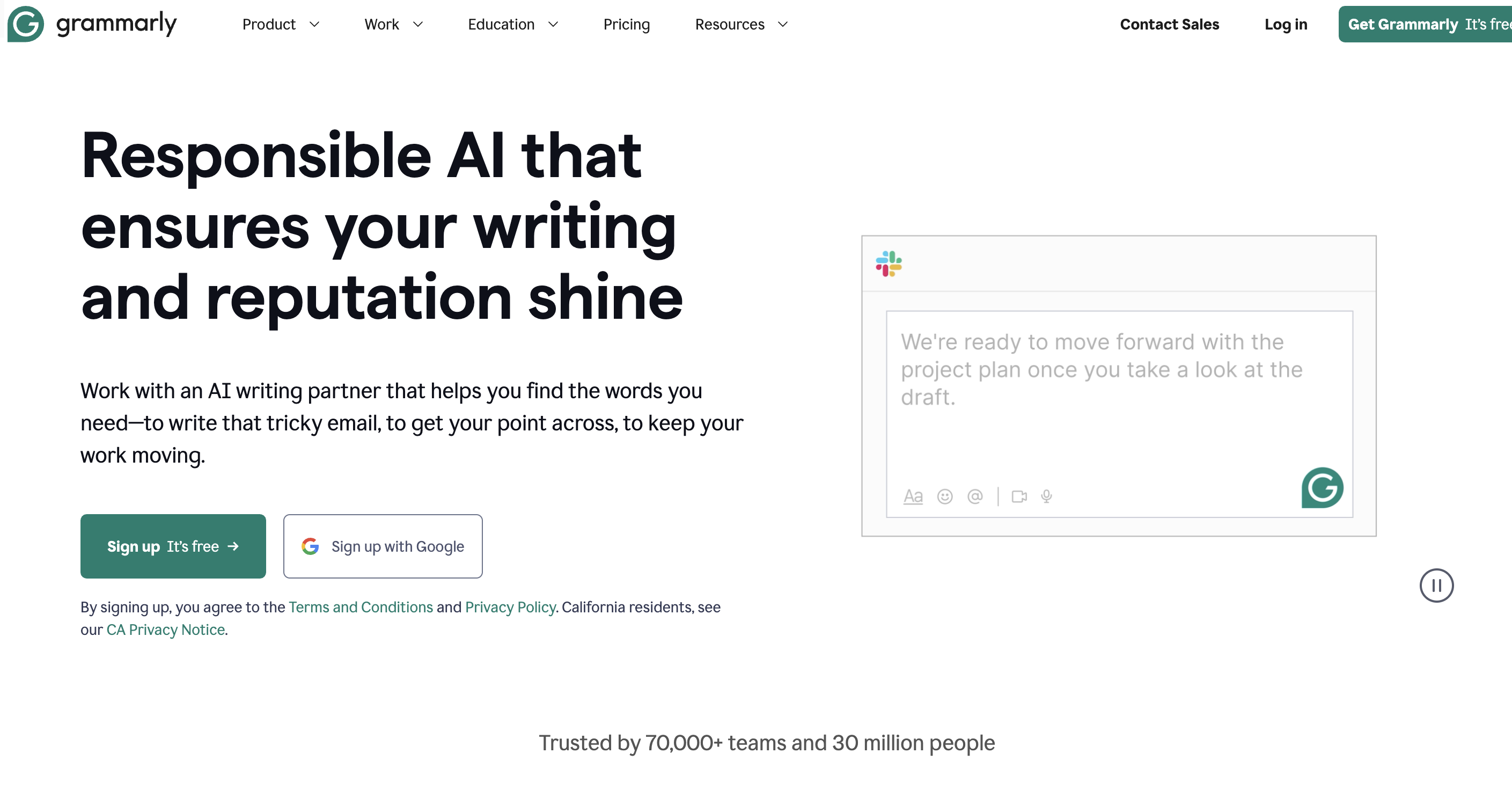This screenshot has height=790, width=1512.
Task: Click Sign up It's free button
Action: click(173, 546)
